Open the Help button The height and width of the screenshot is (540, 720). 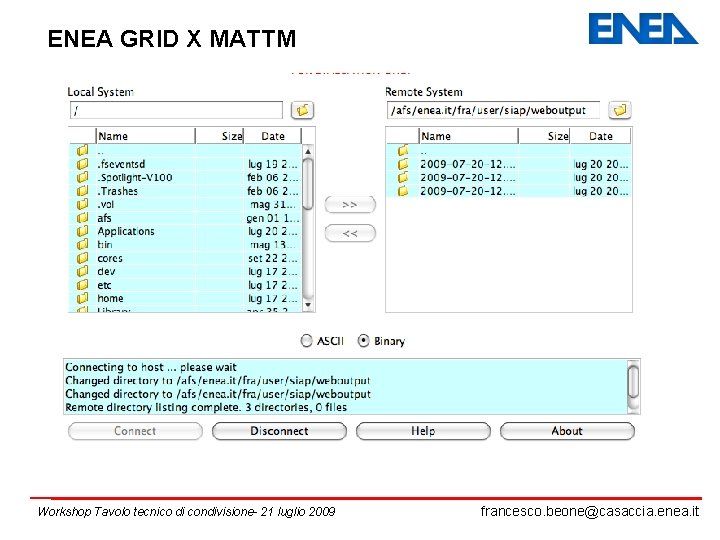pyautogui.click(x=423, y=431)
